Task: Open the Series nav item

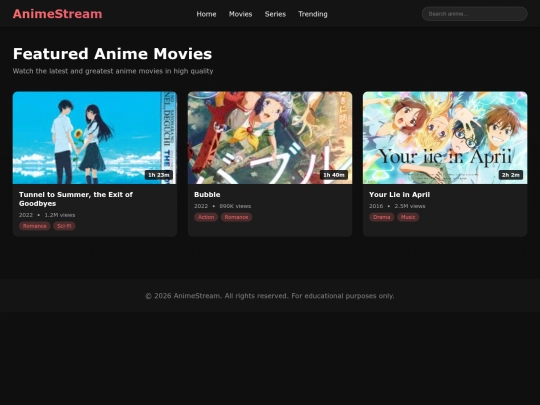Action: (275, 14)
